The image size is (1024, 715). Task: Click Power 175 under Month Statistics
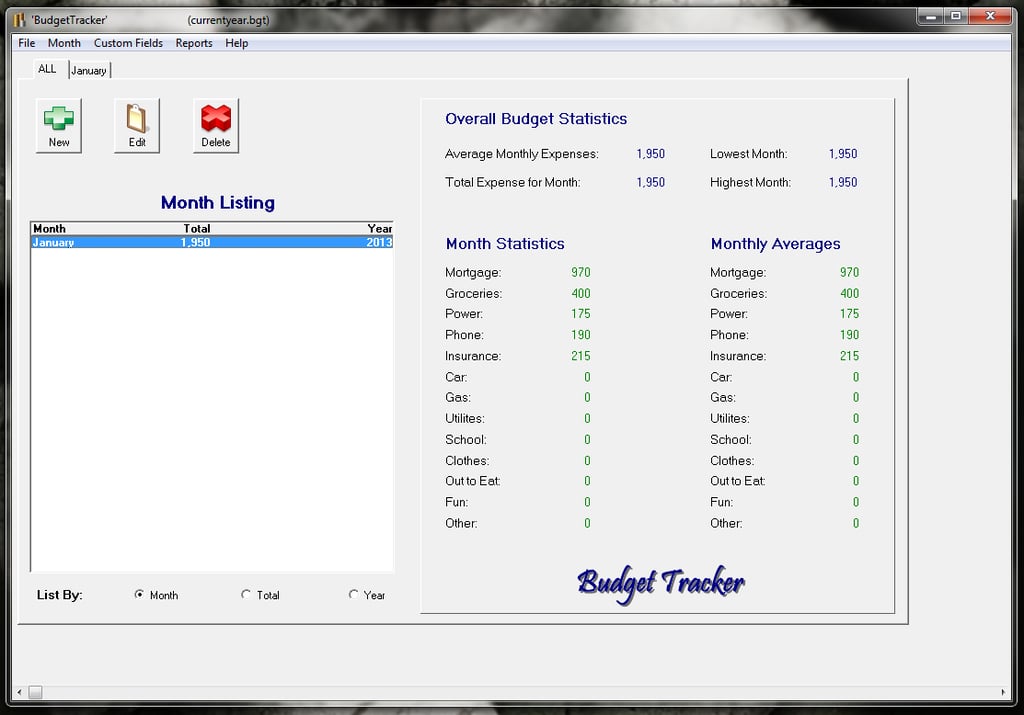(581, 314)
